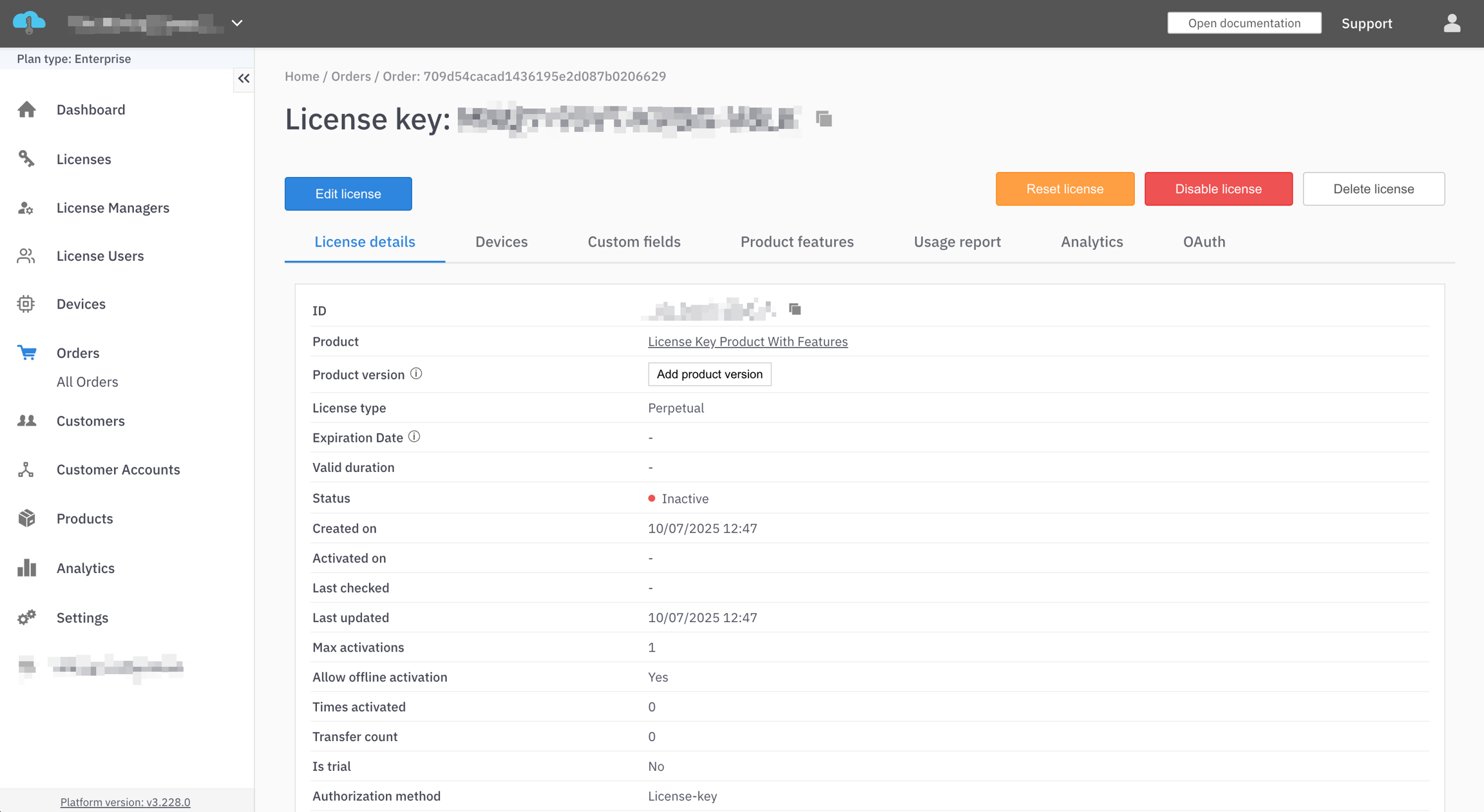
Task: Open the user profile icon at top right
Action: (x=1451, y=23)
